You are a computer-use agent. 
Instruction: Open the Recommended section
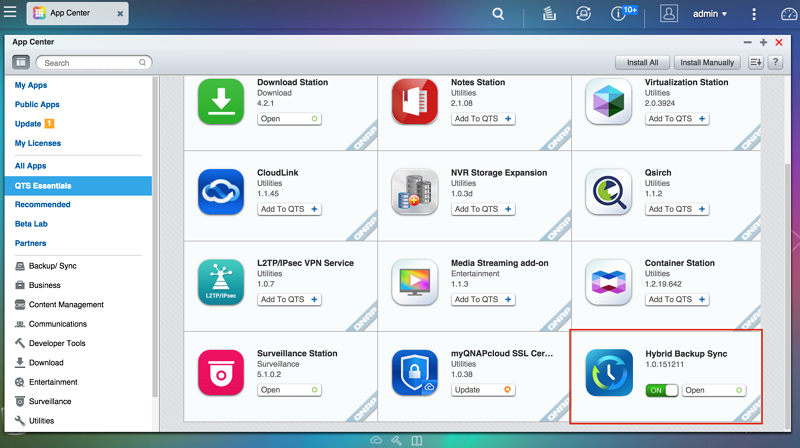tap(42, 205)
